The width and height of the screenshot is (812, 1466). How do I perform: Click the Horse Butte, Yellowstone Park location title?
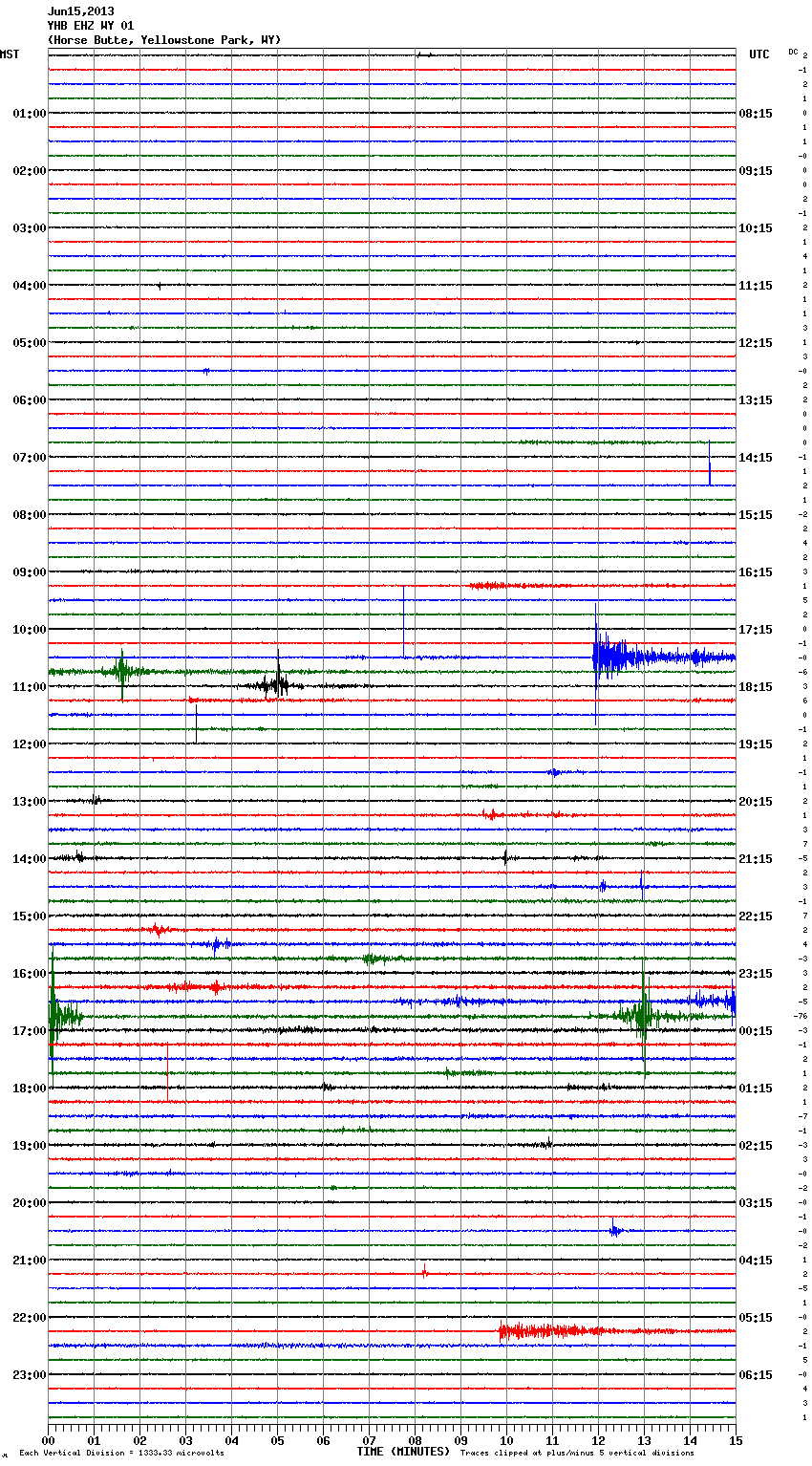164,40
